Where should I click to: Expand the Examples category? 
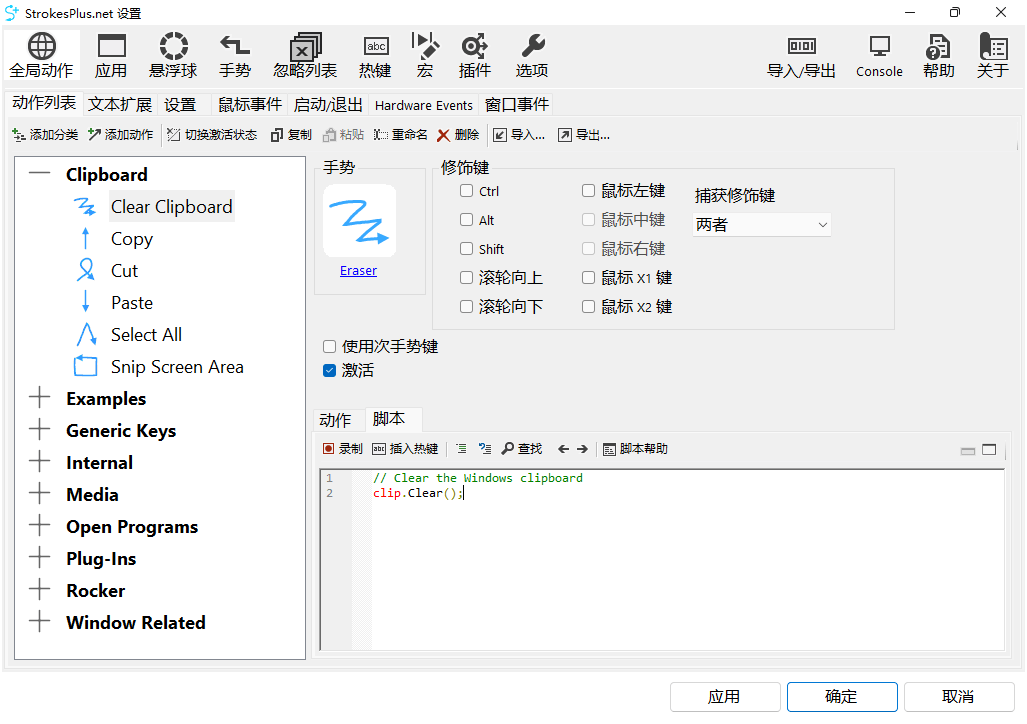[x=40, y=399]
